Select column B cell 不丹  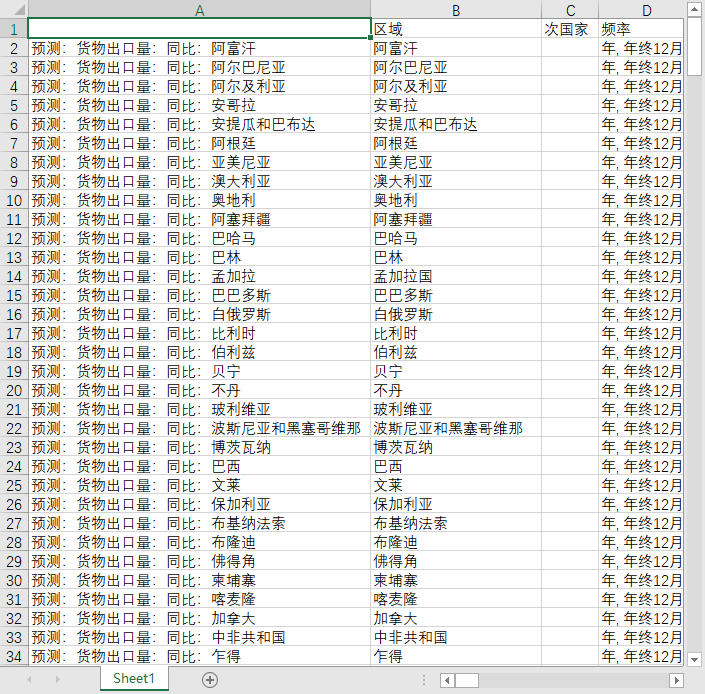[456, 390]
